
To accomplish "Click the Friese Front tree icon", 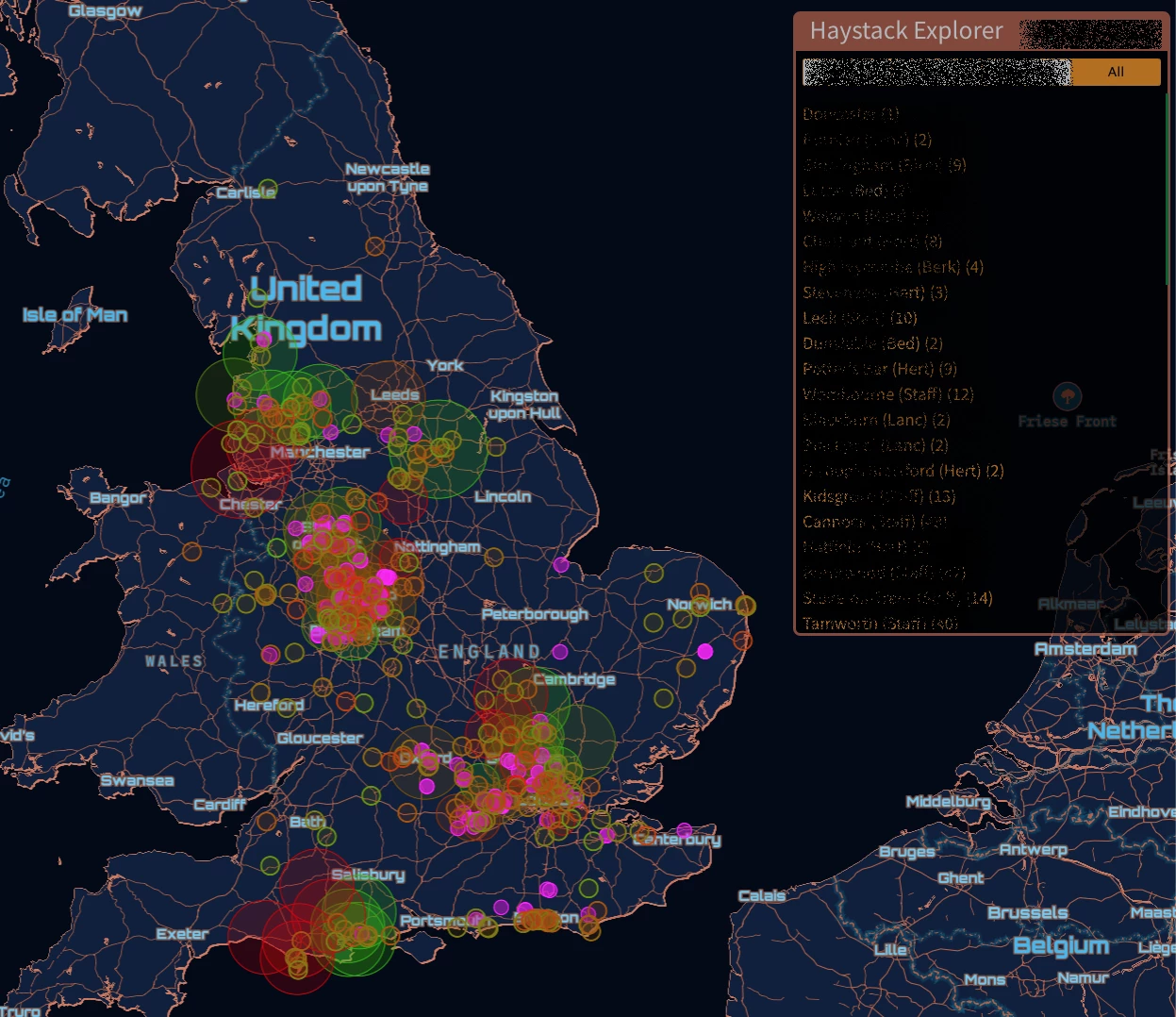I will point(1067,396).
